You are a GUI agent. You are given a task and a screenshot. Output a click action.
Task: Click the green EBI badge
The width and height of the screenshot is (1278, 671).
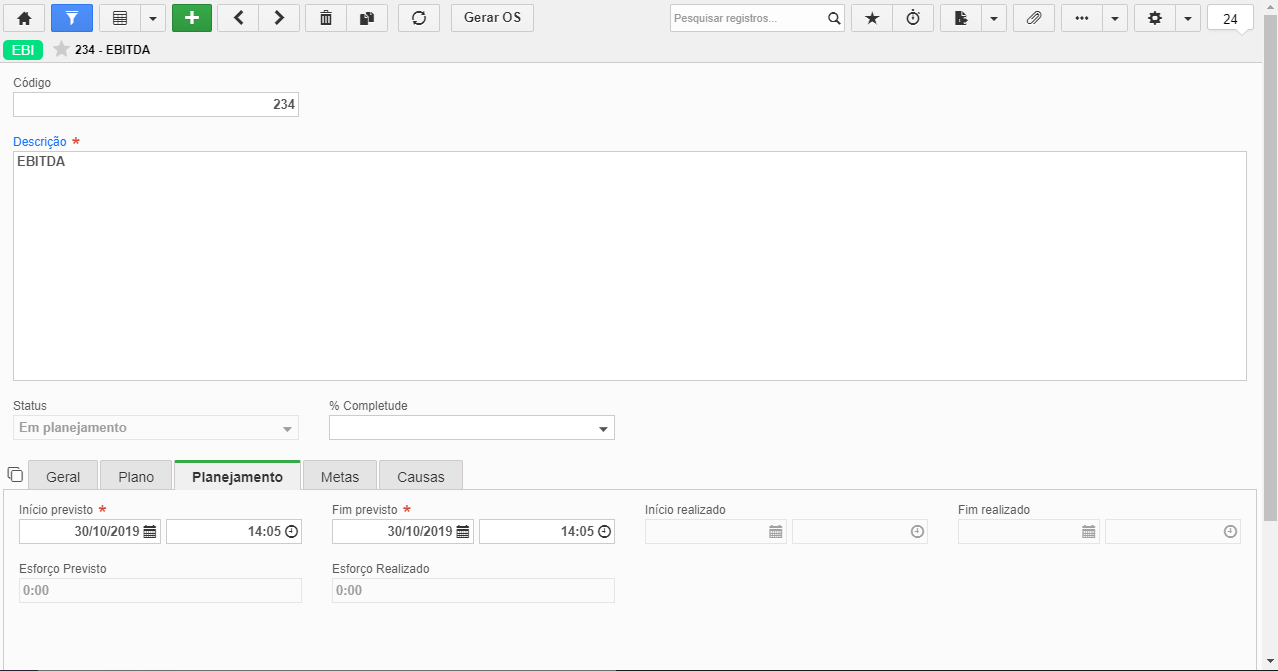24,50
